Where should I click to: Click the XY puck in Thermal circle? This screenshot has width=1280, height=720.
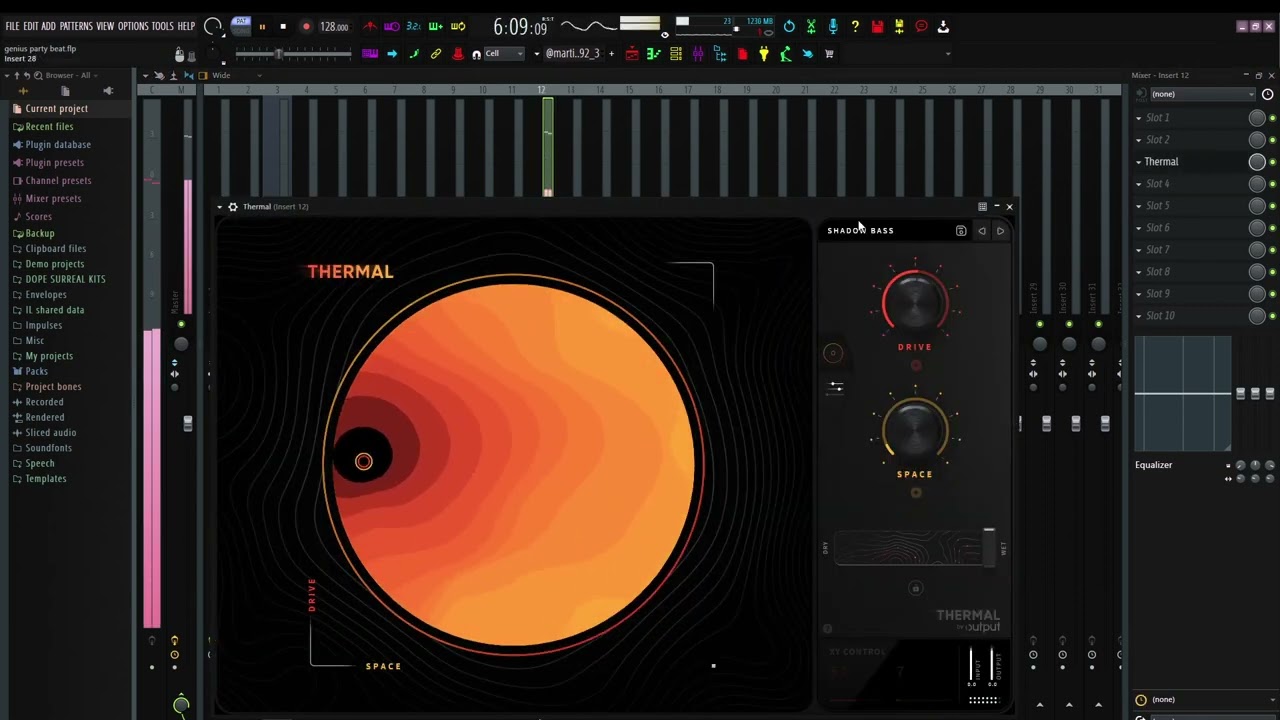point(364,461)
